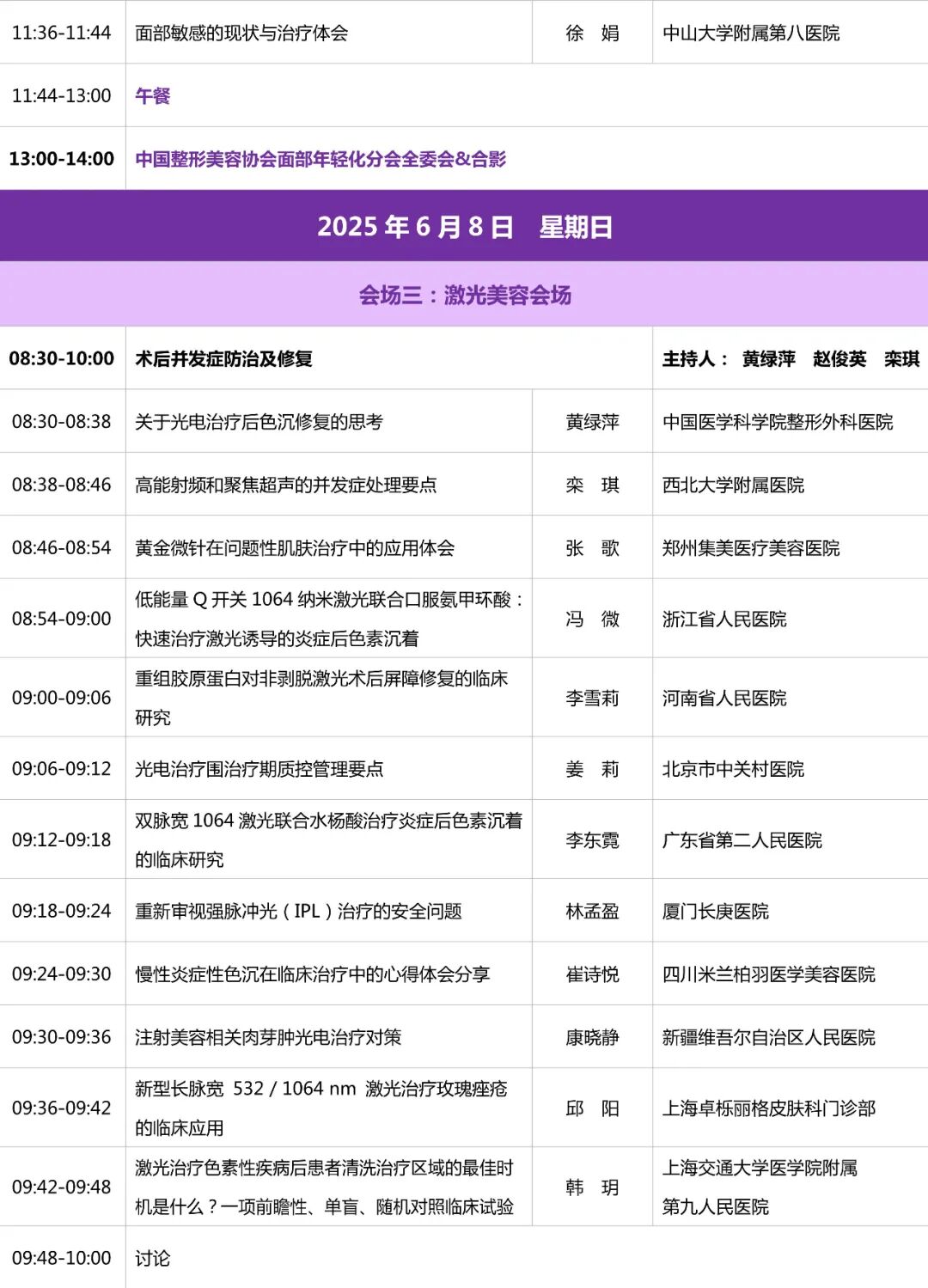
Task: Open the 术后并发症防治及修复 session title
Action: tap(219, 361)
